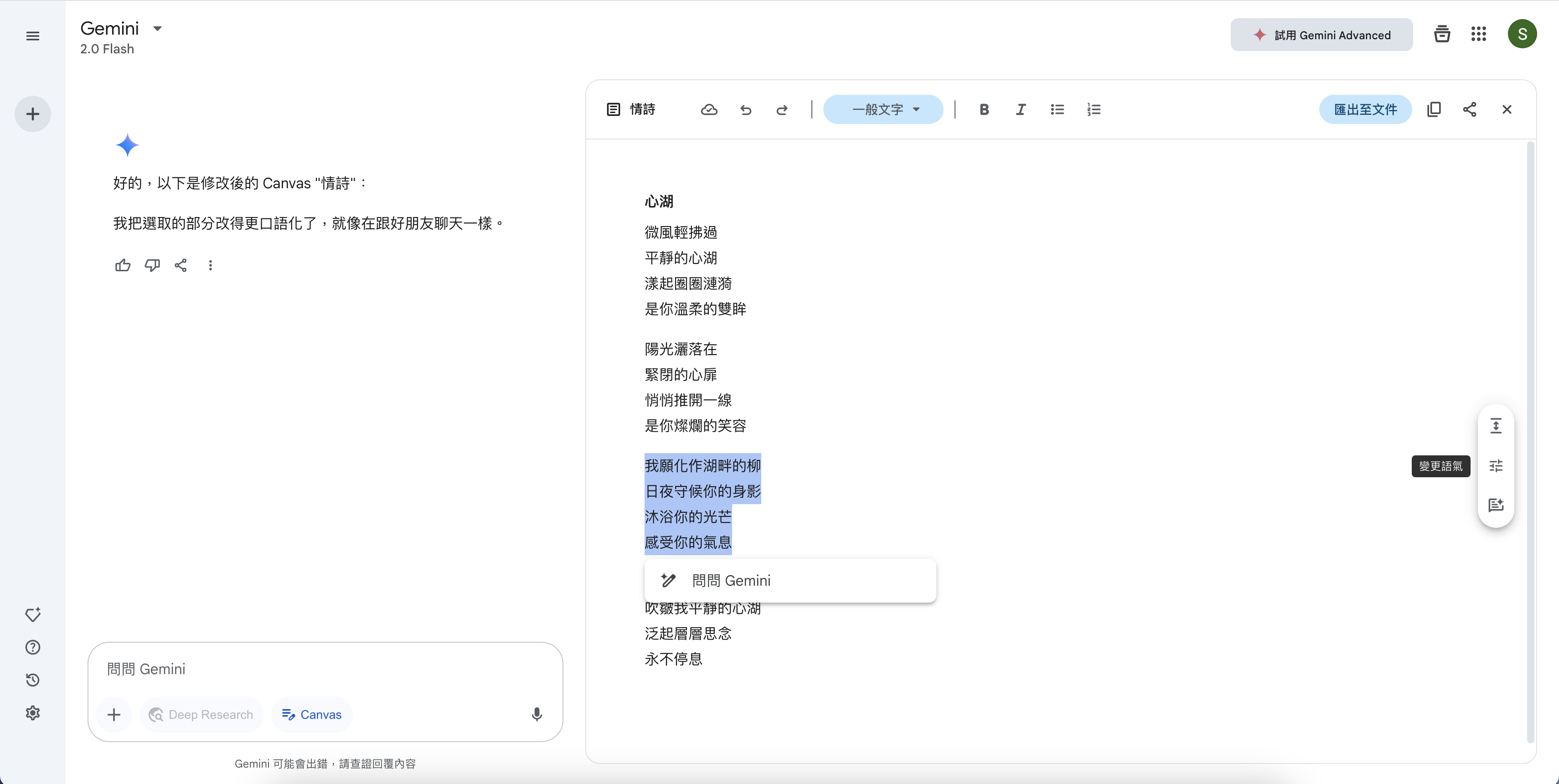Click the canvas vertical scrollbar
Viewport: 1559px width, 784px height.
pos(1530,442)
